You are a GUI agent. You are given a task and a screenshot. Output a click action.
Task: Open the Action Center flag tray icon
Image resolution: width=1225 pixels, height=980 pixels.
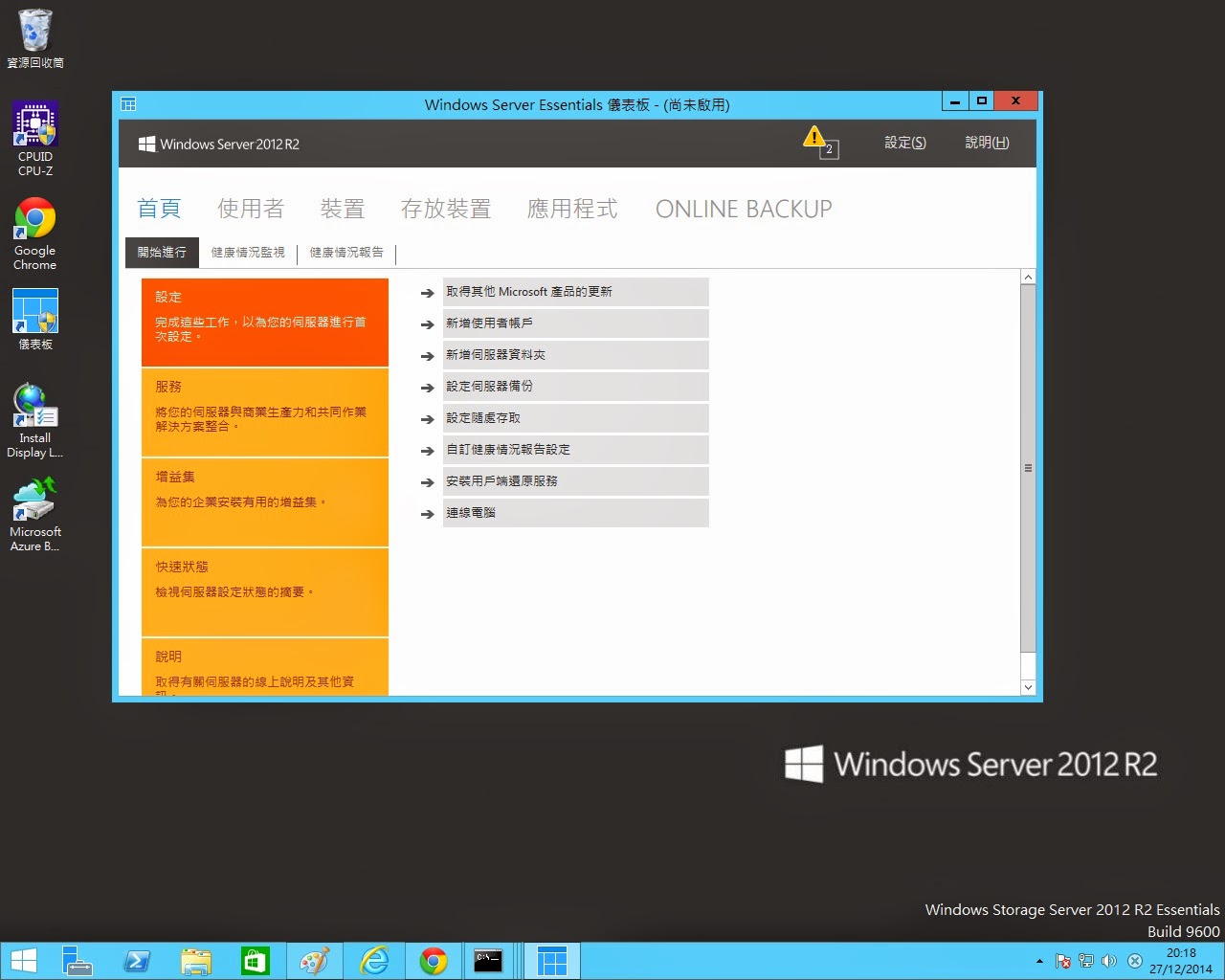coord(1063,961)
